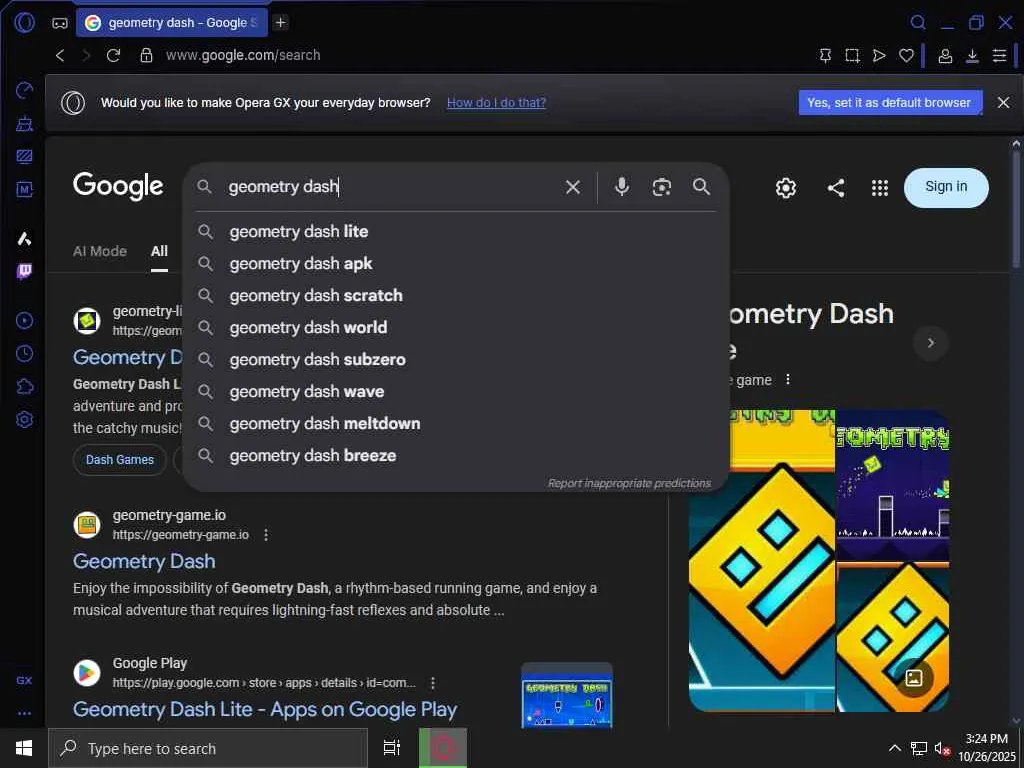The width and height of the screenshot is (1024, 768).
Task: Click the images gallery icon on thumbnail
Action: [914, 678]
